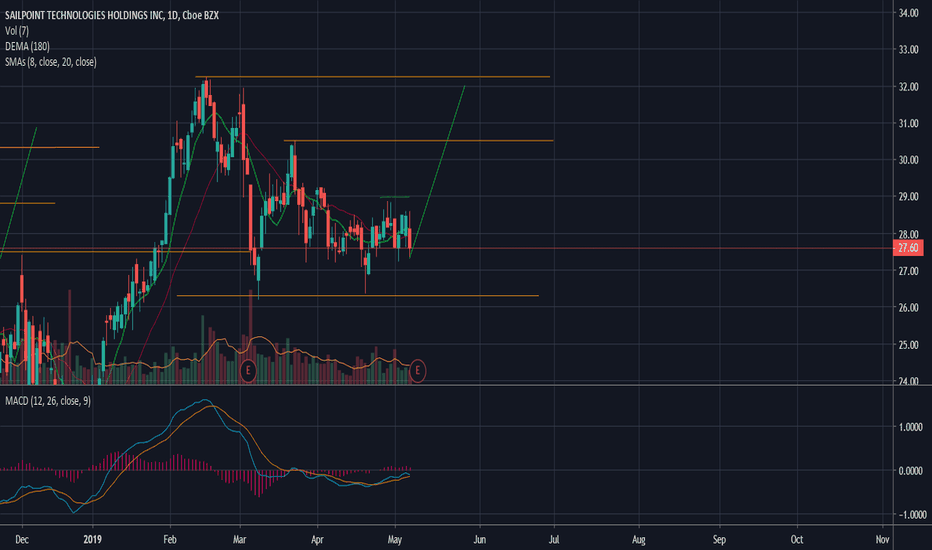Click the Apr label on time axis

[x=317, y=540]
